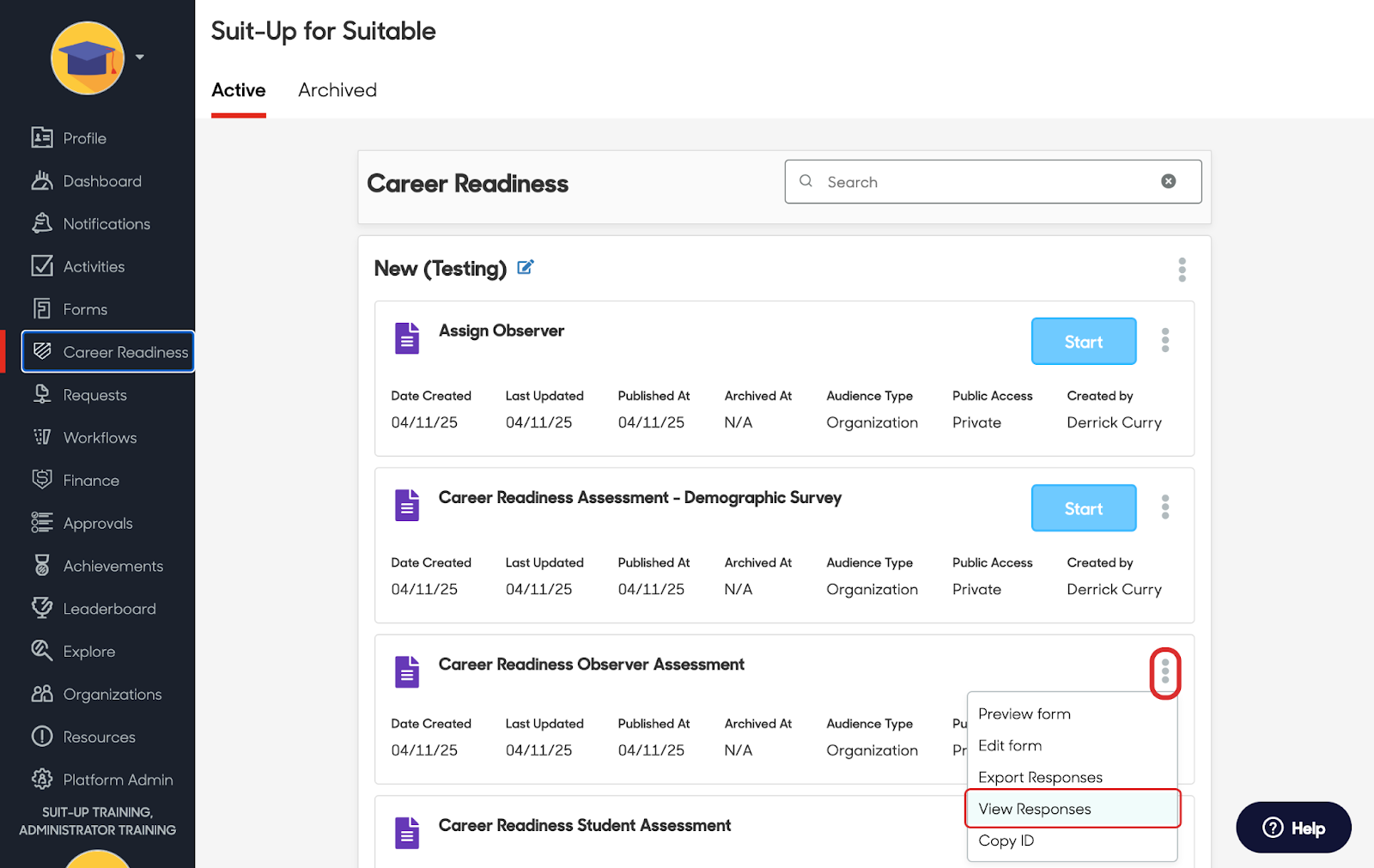The height and width of the screenshot is (868, 1374).
Task: Open Approvals in the sidebar
Action: pos(82,523)
